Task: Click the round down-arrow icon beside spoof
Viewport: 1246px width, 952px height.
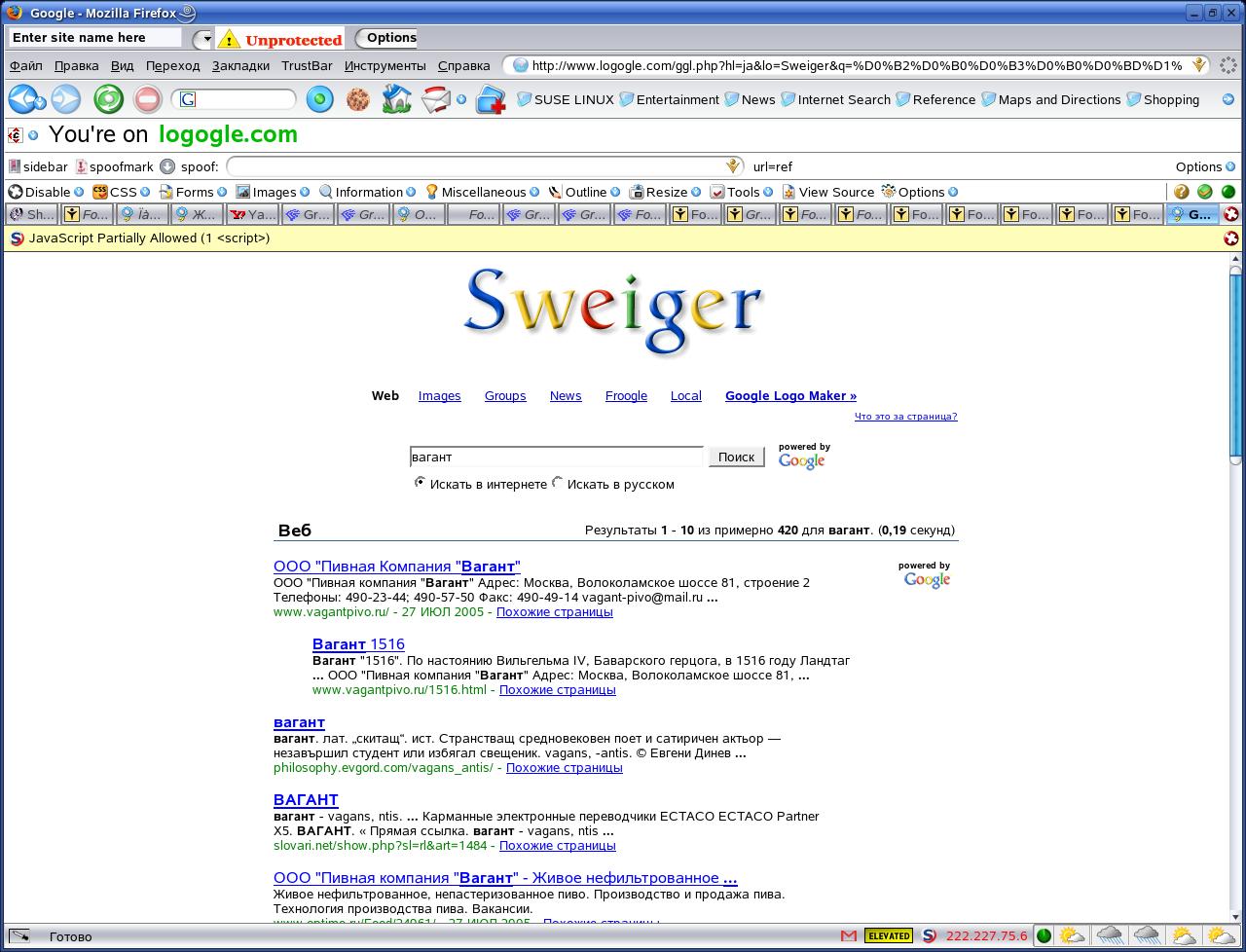Action: pyautogui.click(x=167, y=166)
